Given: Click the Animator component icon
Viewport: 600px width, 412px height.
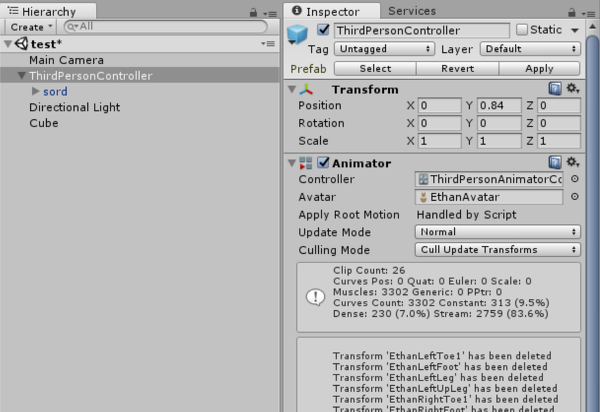Looking at the screenshot, I should (306, 163).
